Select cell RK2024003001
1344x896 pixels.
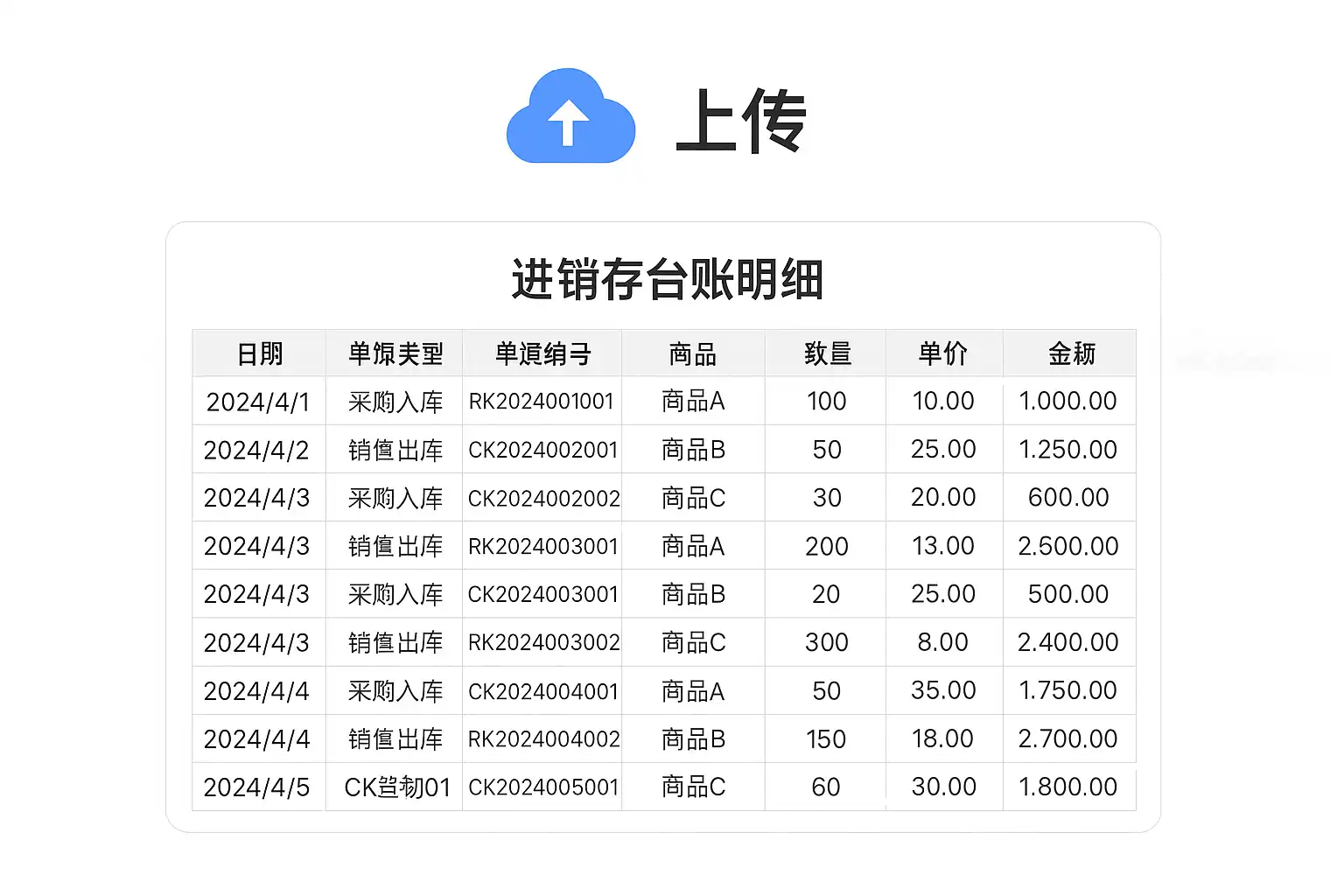click(542, 546)
